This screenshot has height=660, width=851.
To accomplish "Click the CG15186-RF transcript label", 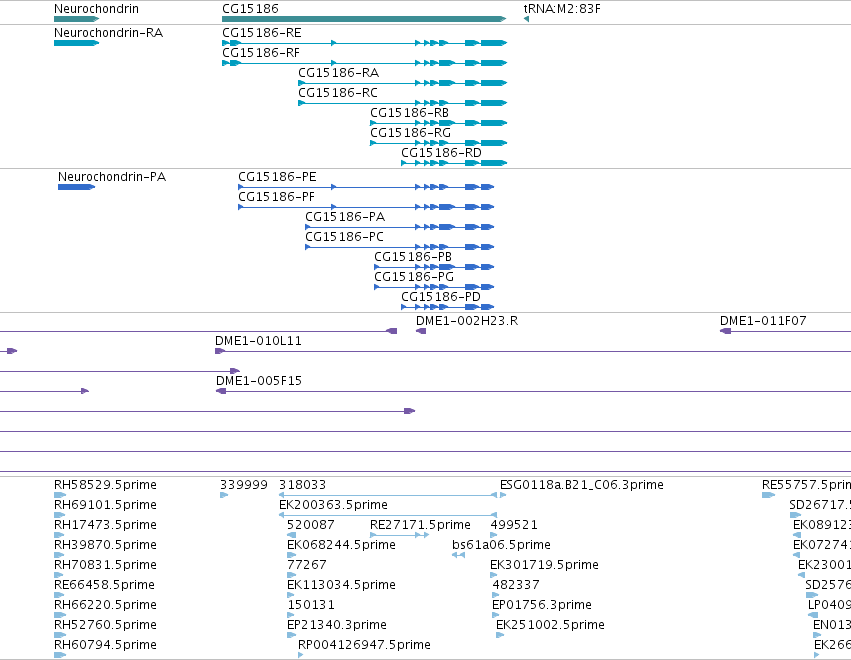I will 261,53.
